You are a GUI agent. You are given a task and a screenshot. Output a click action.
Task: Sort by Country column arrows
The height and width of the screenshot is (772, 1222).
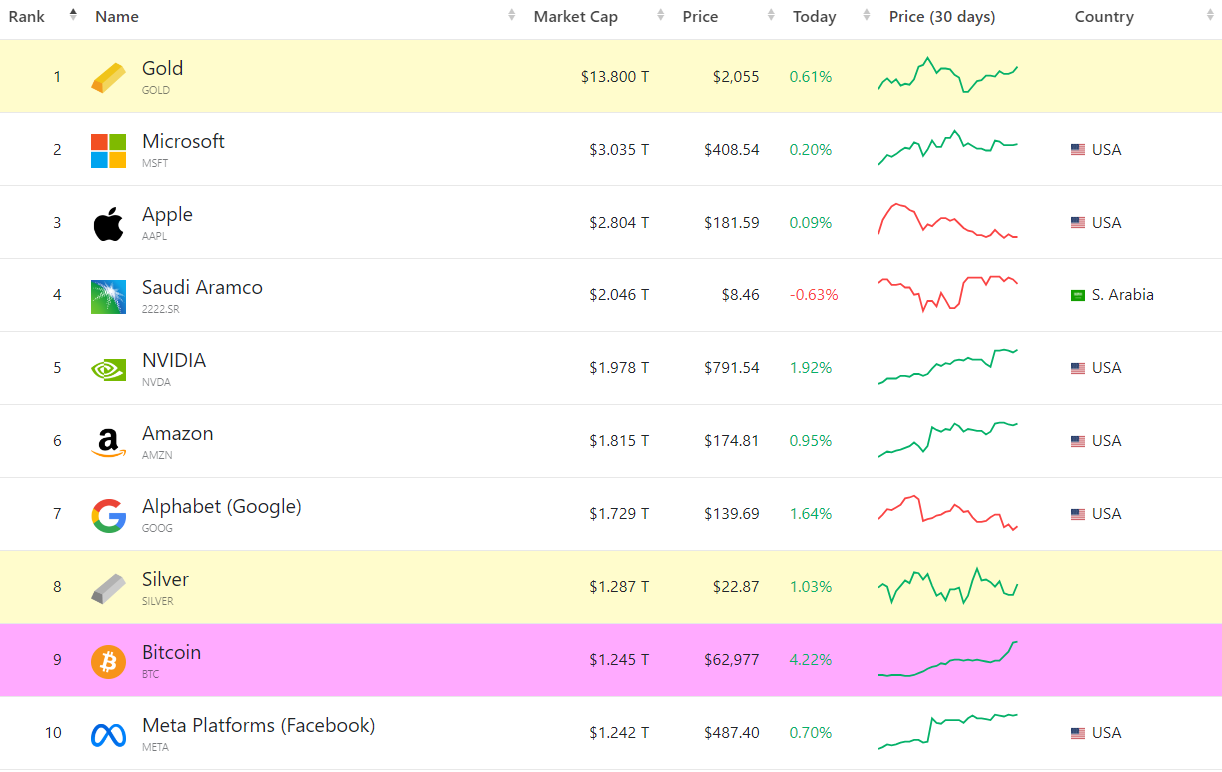[1209, 15]
